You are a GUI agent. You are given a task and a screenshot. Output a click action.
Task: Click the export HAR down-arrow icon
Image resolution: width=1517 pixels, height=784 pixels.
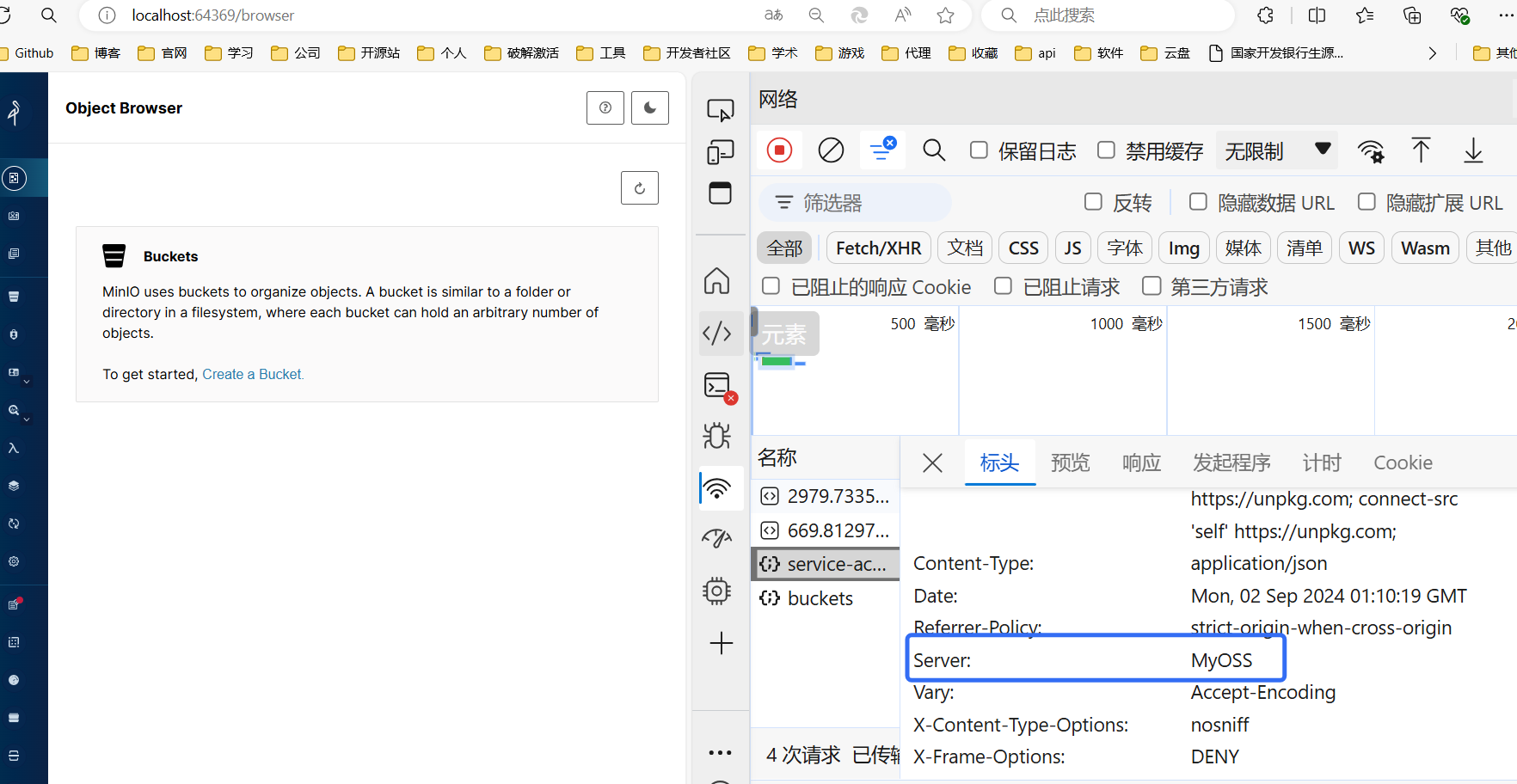click(x=1473, y=150)
